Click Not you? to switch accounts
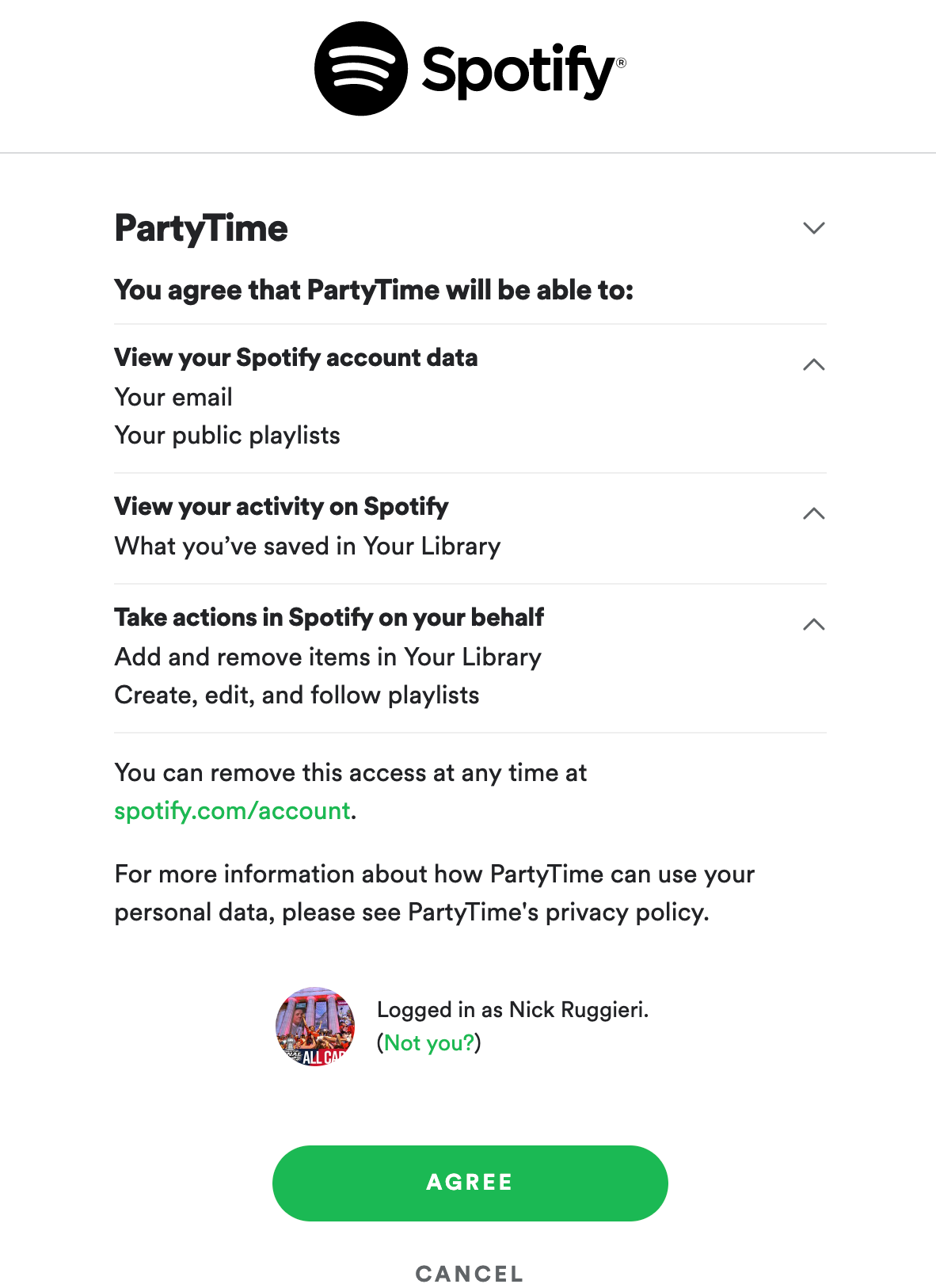Image resolution: width=936 pixels, height=1288 pixels. (x=430, y=1042)
